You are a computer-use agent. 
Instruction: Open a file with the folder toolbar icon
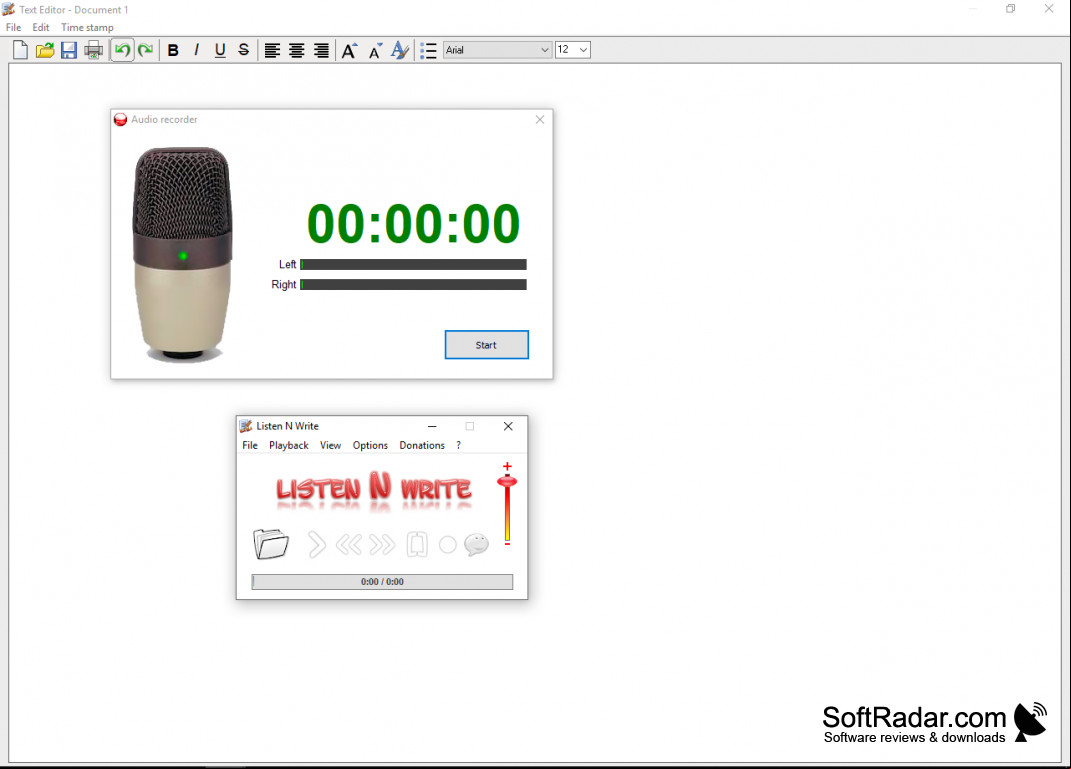pos(44,50)
